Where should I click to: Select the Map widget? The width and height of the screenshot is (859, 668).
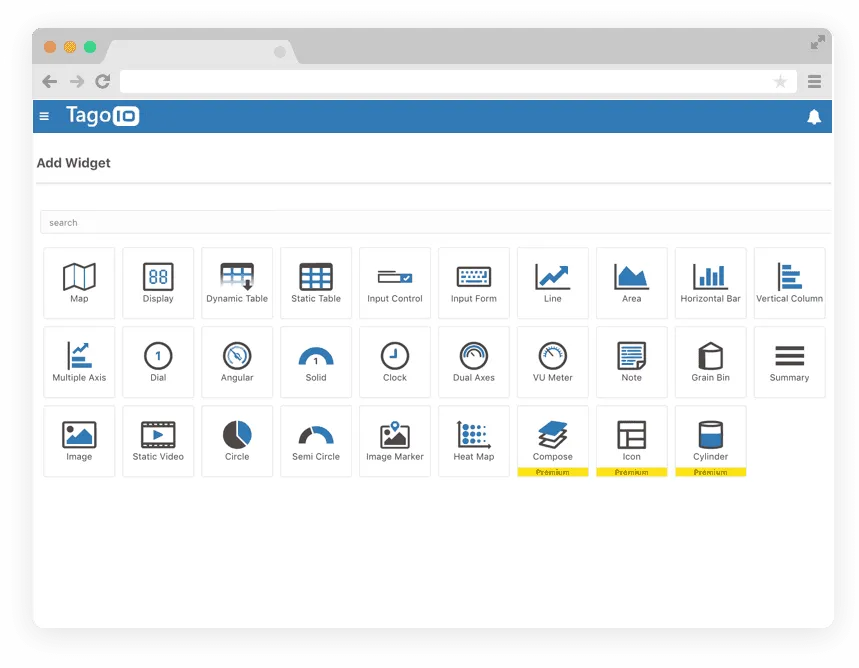(x=79, y=282)
